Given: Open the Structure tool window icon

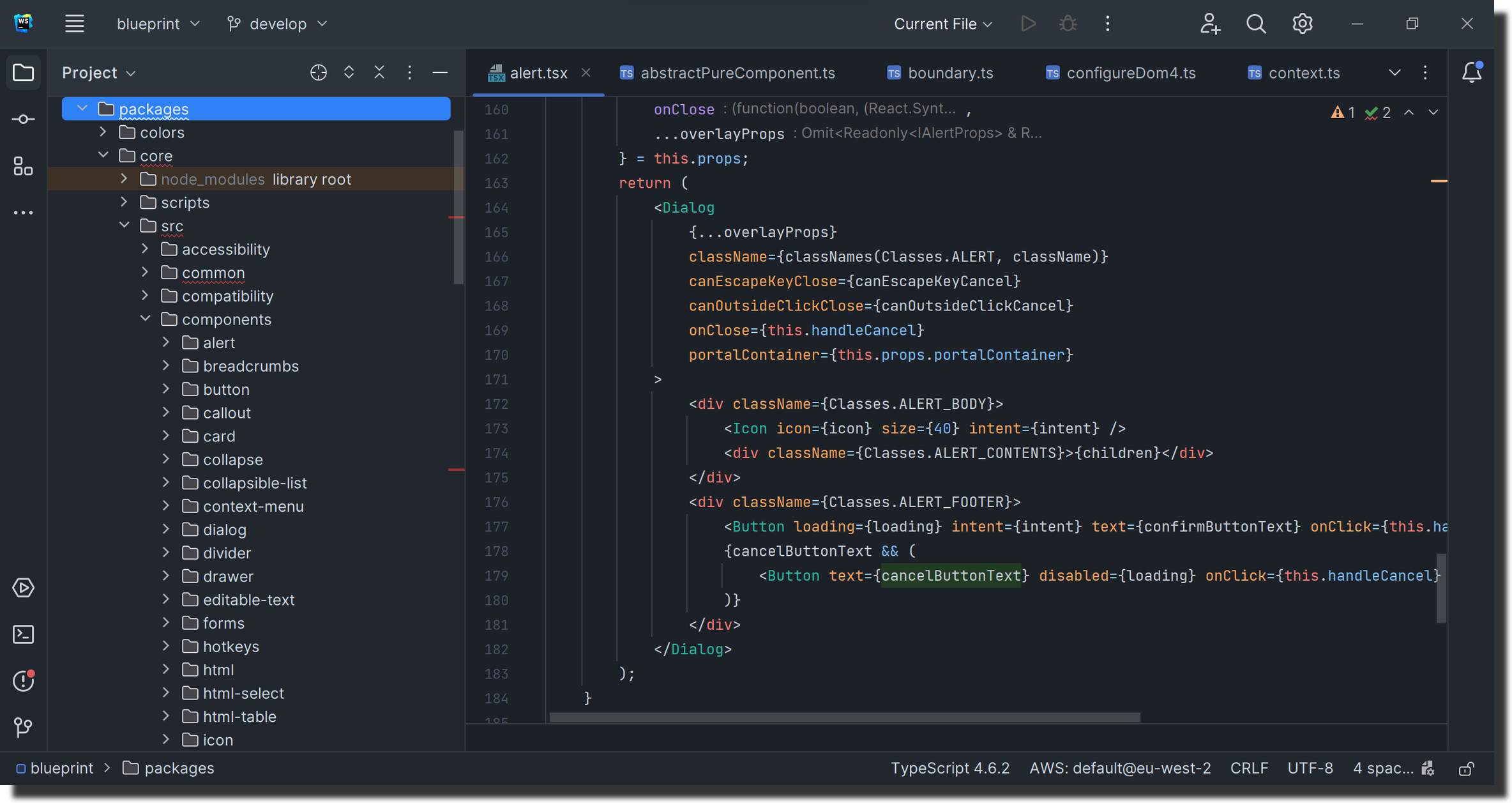Looking at the screenshot, I should (x=23, y=166).
